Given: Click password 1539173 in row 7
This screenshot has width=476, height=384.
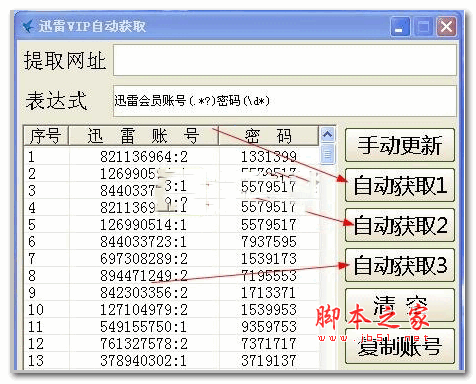Looking at the screenshot, I should coord(269,259).
